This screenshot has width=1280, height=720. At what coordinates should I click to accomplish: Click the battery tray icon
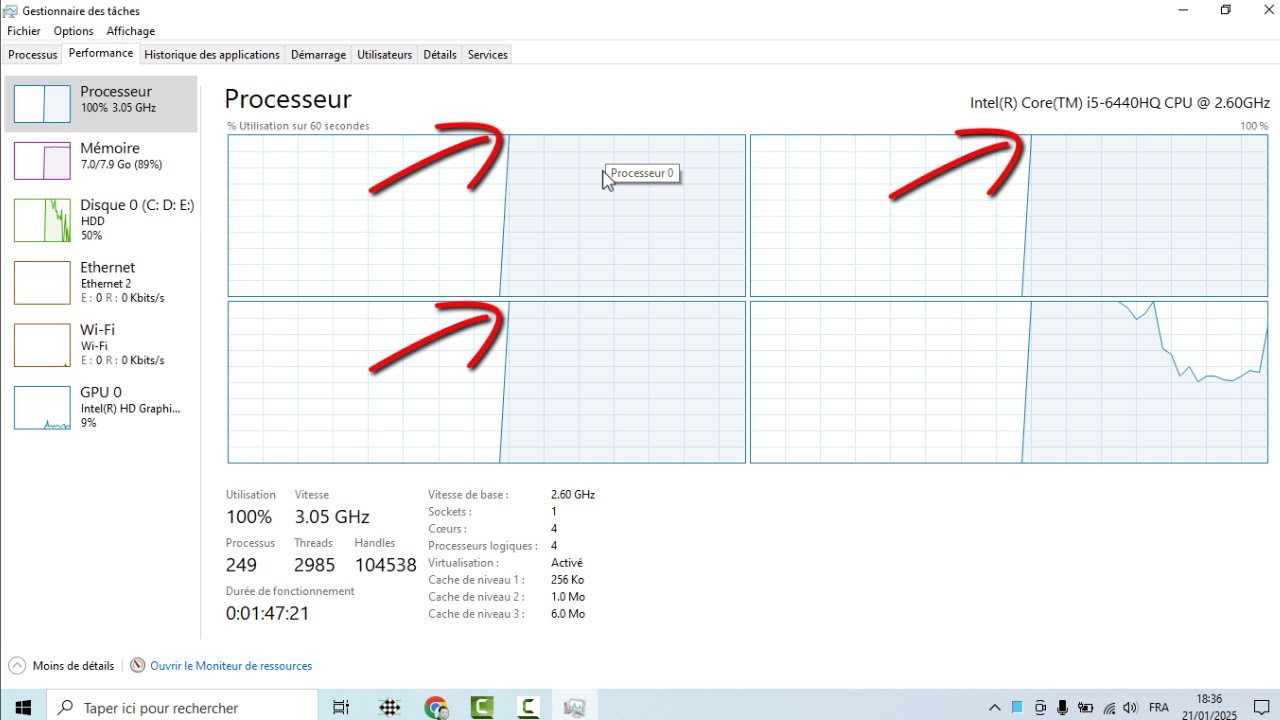pyautogui.click(x=1086, y=708)
